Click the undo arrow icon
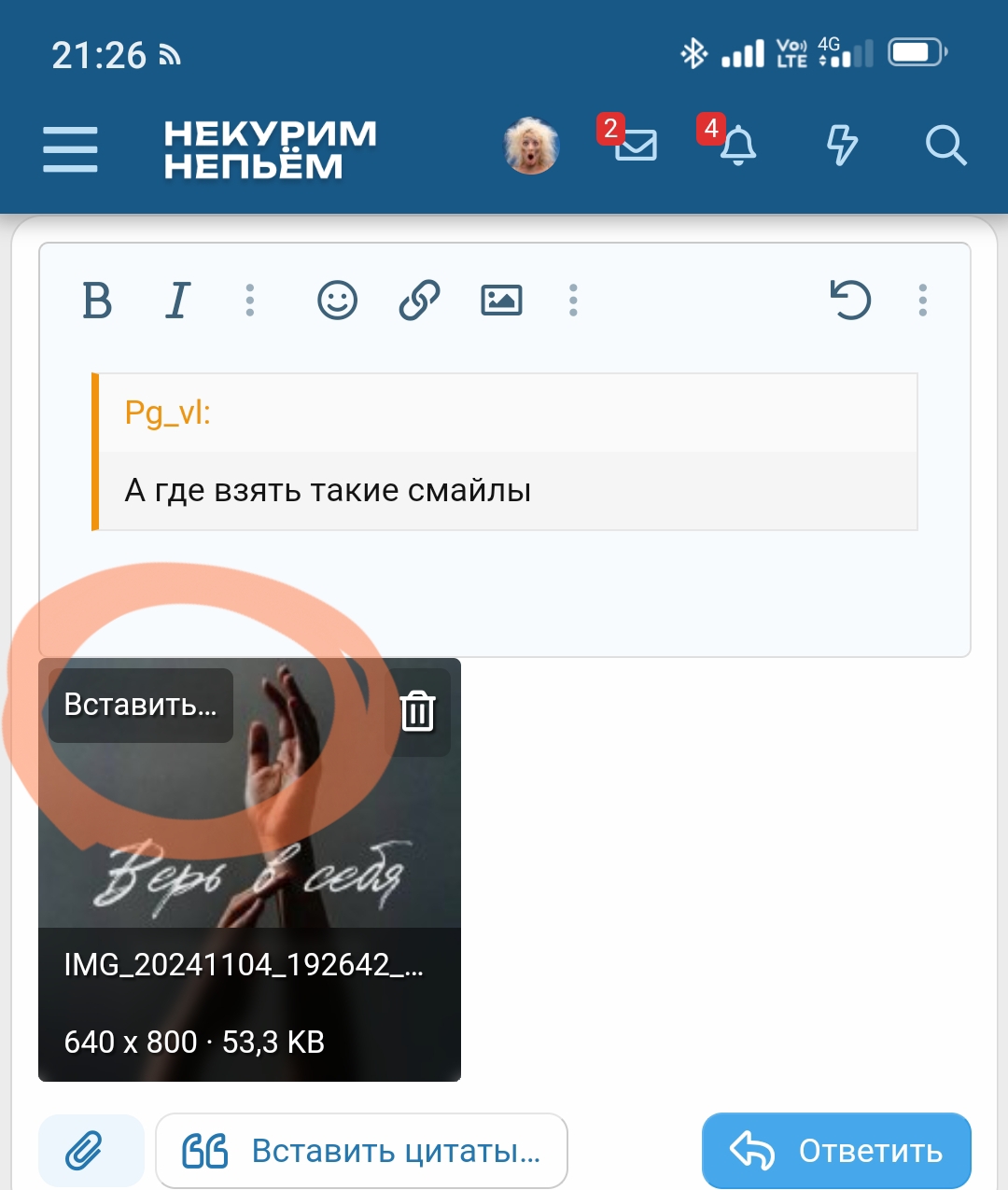Image resolution: width=1008 pixels, height=1190 pixels. pyautogui.click(x=850, y=301)
